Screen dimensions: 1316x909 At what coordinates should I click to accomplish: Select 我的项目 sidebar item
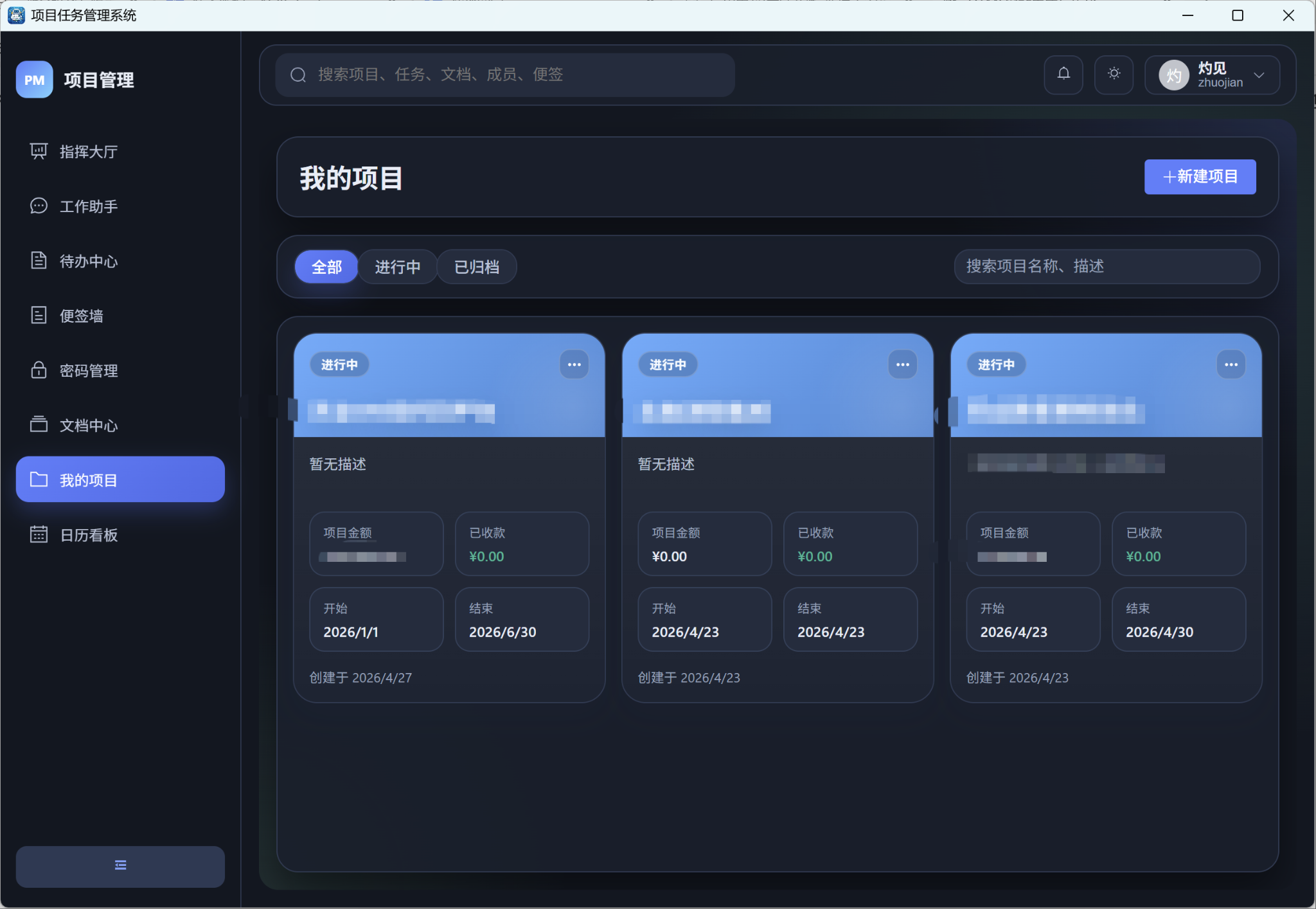click(120, 480)
